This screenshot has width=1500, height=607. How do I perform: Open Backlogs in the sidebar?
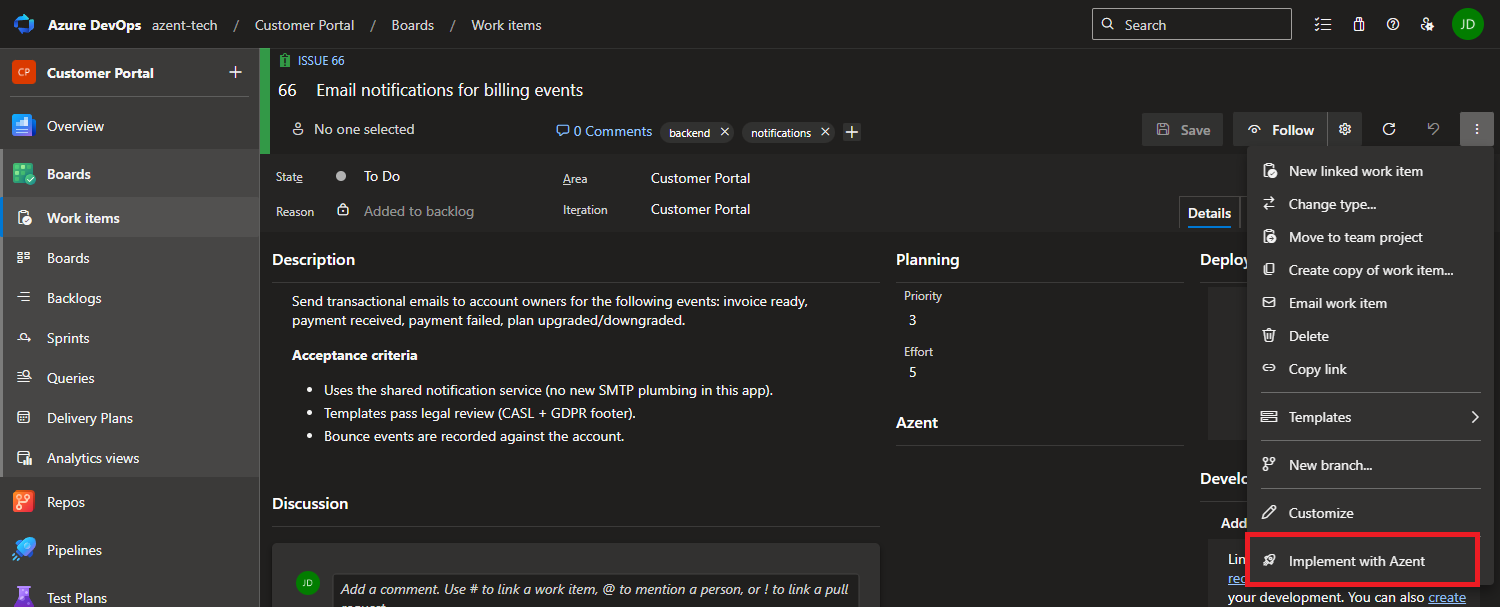click(129, 298)
